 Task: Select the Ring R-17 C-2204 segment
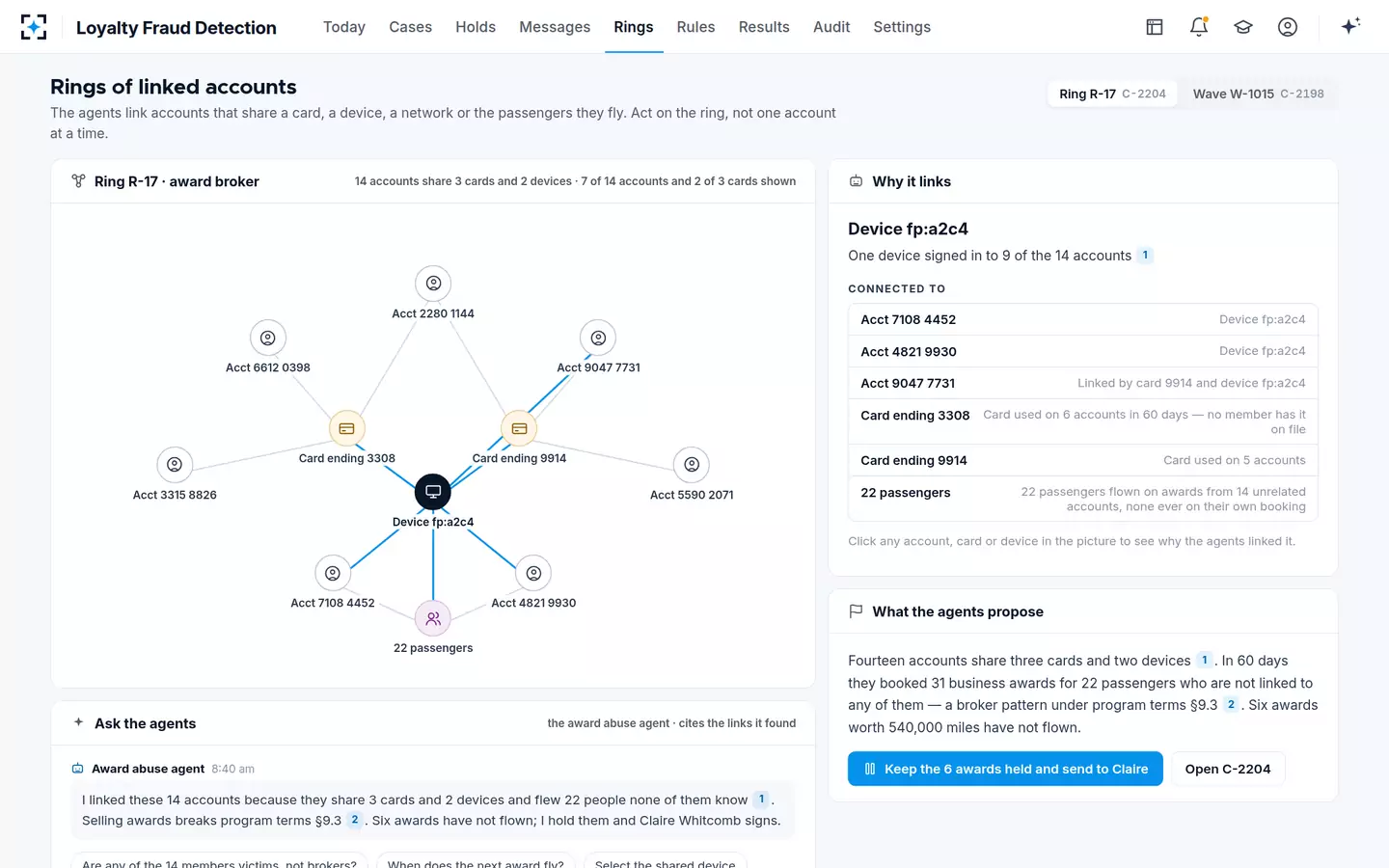coord(1112,94)
